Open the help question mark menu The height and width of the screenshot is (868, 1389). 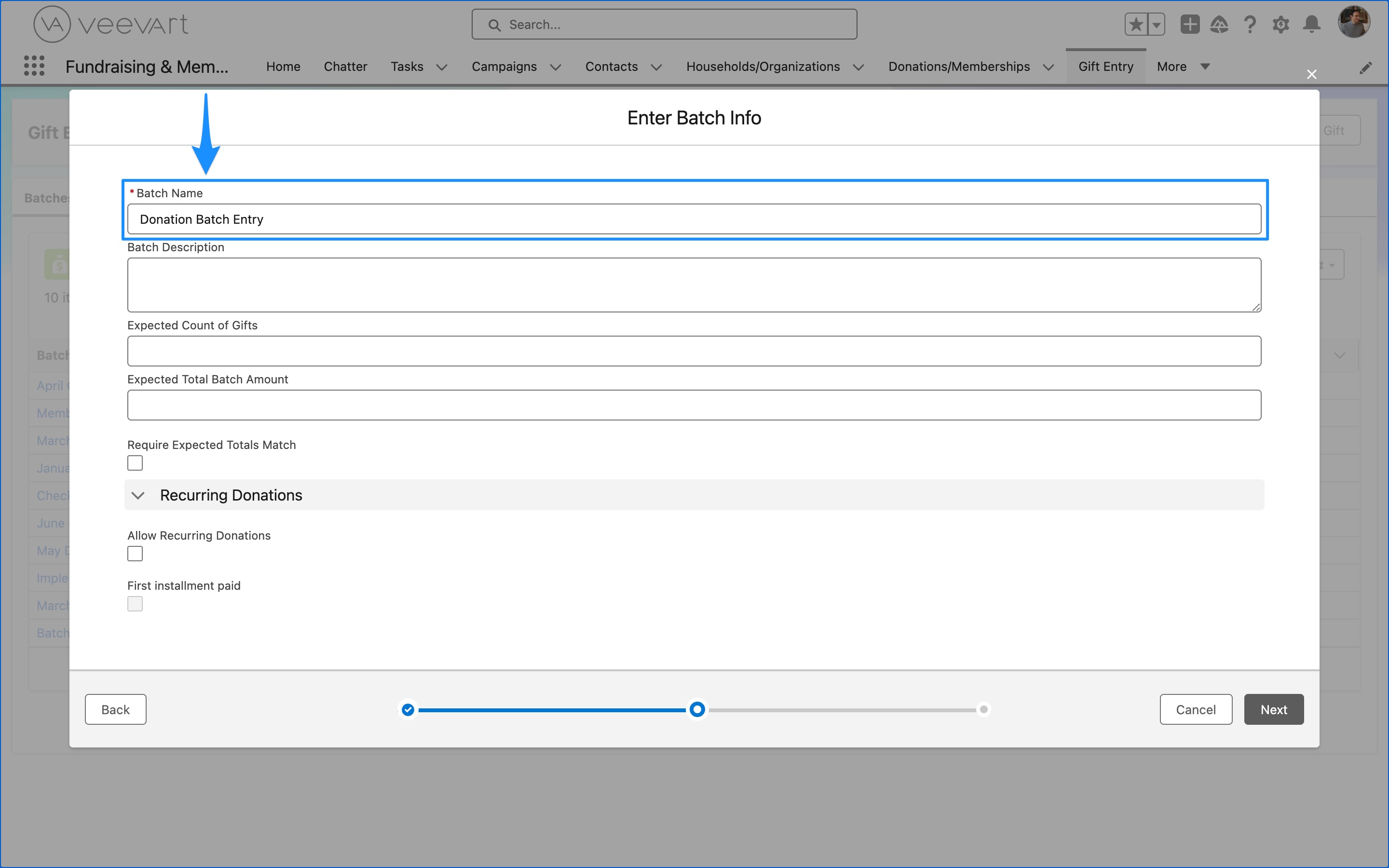pyautogui.click(x=1250, y=24)
